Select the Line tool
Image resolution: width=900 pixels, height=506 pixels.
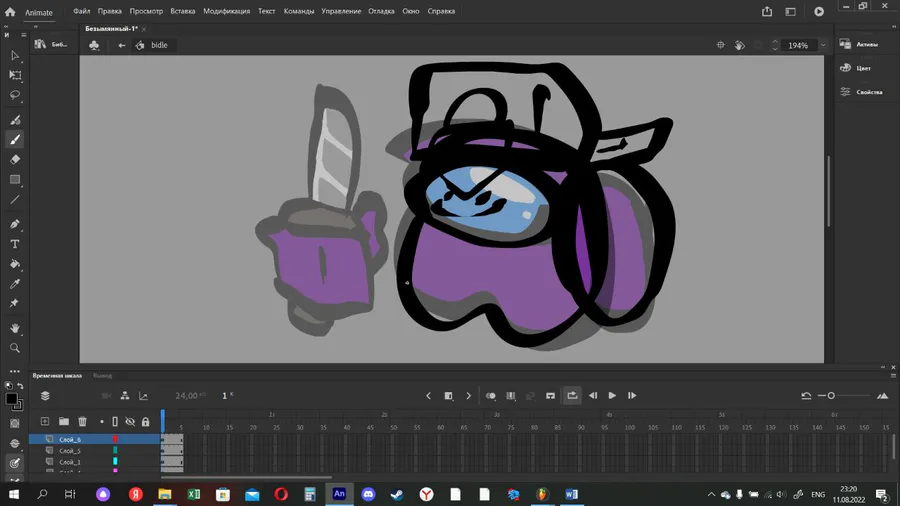[x=15, y=200]
